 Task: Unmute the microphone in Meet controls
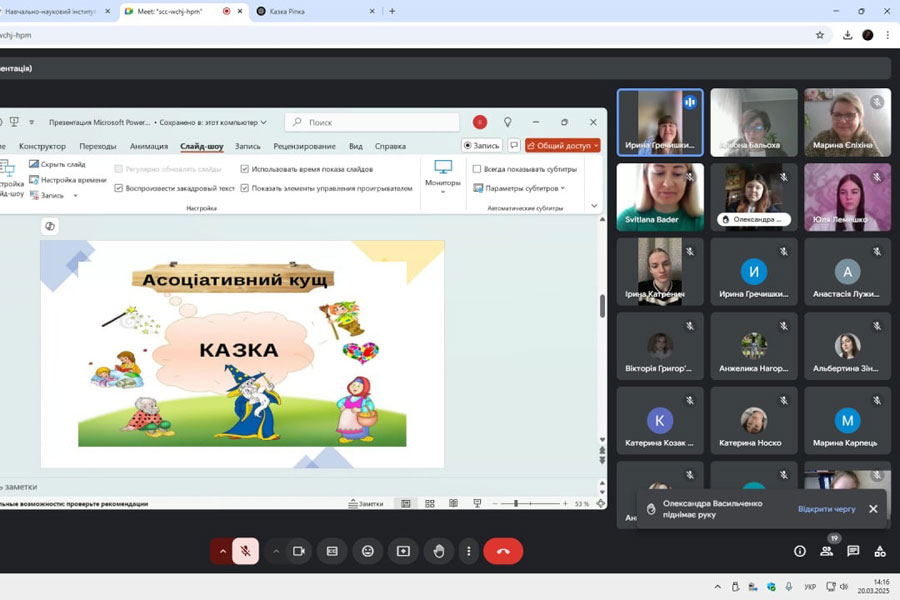(x=246, y=551)
